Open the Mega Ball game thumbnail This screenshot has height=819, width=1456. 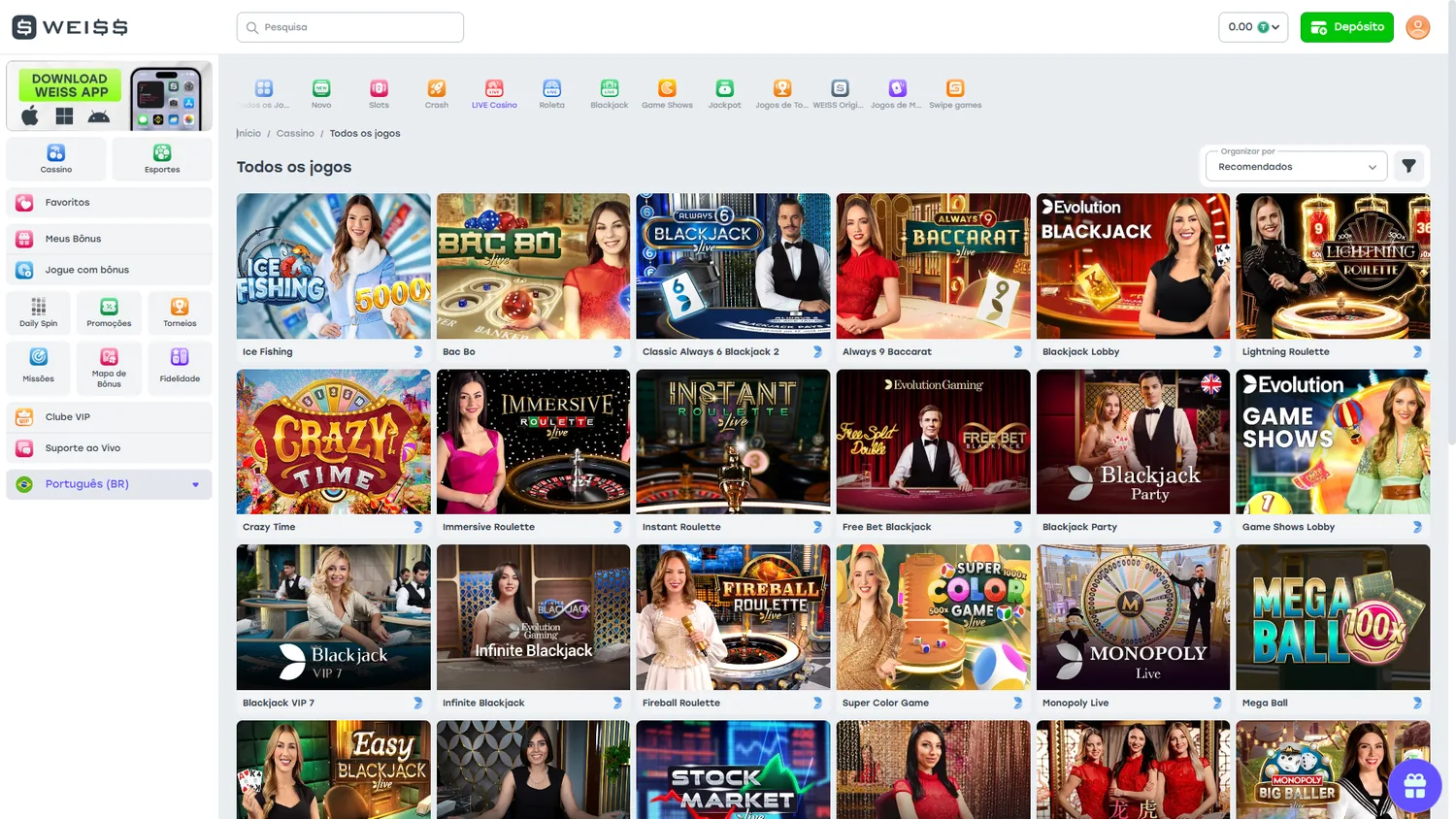click(x=1333, y=617)
